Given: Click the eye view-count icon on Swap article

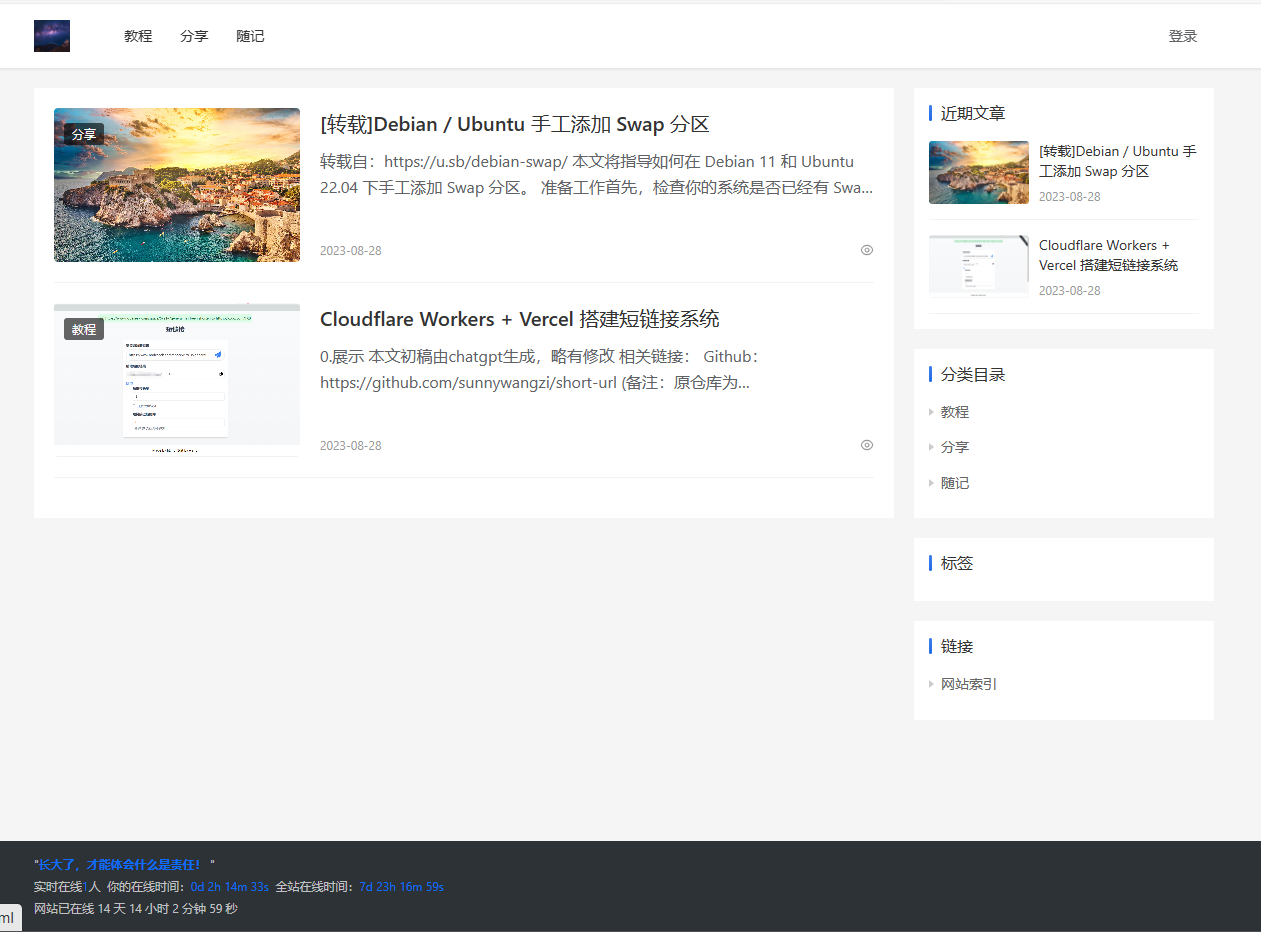Looking at the screenshot, I should tap(866, 250).
